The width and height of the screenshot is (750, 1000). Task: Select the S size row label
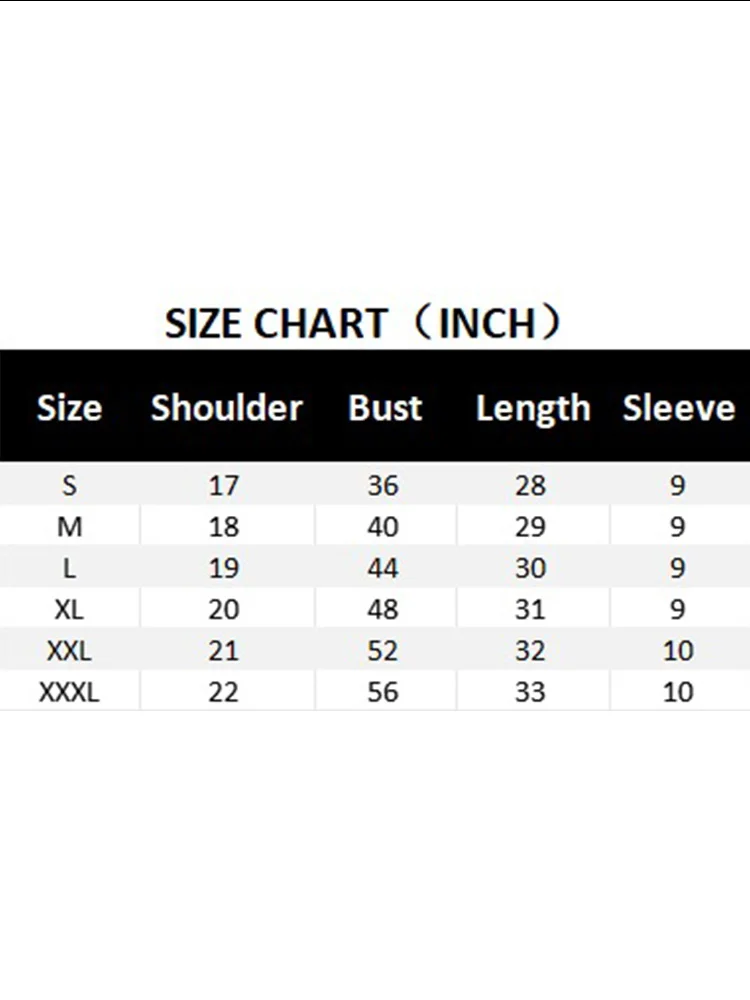pyautogui.click(x=69, y=486)
